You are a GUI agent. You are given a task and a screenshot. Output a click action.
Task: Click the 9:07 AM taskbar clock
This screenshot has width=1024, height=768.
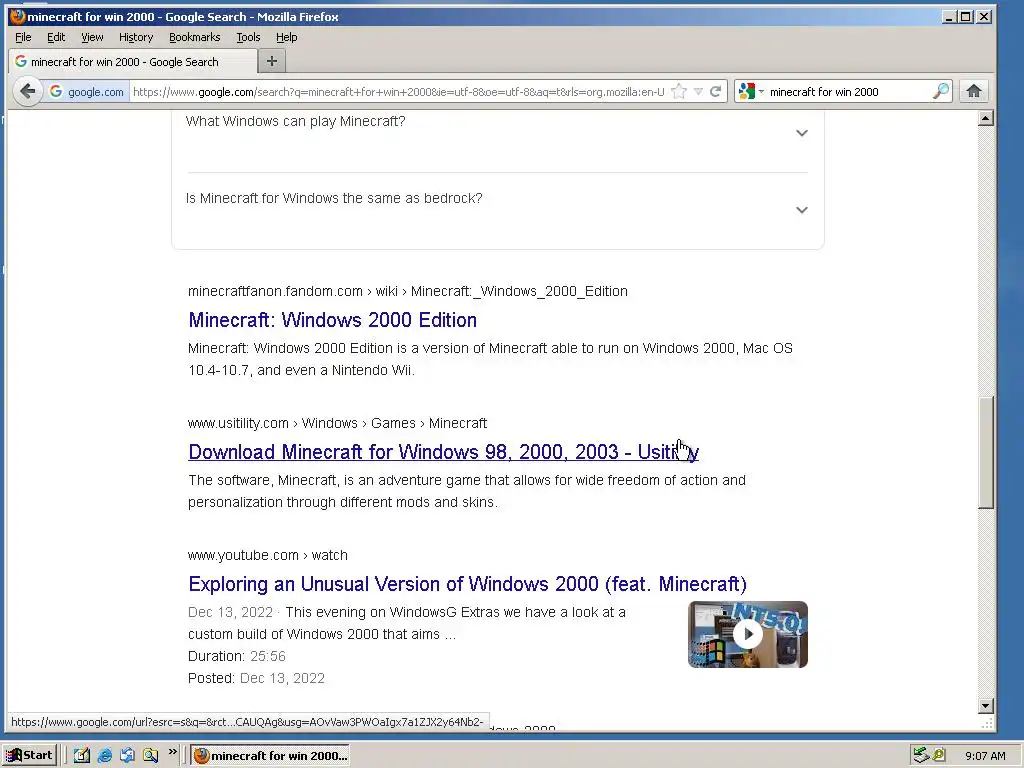coord(985,756)
